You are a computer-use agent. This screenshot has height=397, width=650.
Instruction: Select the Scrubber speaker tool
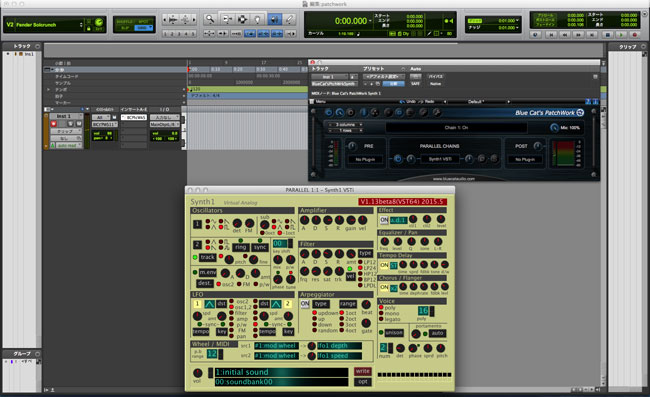(274, 19)
